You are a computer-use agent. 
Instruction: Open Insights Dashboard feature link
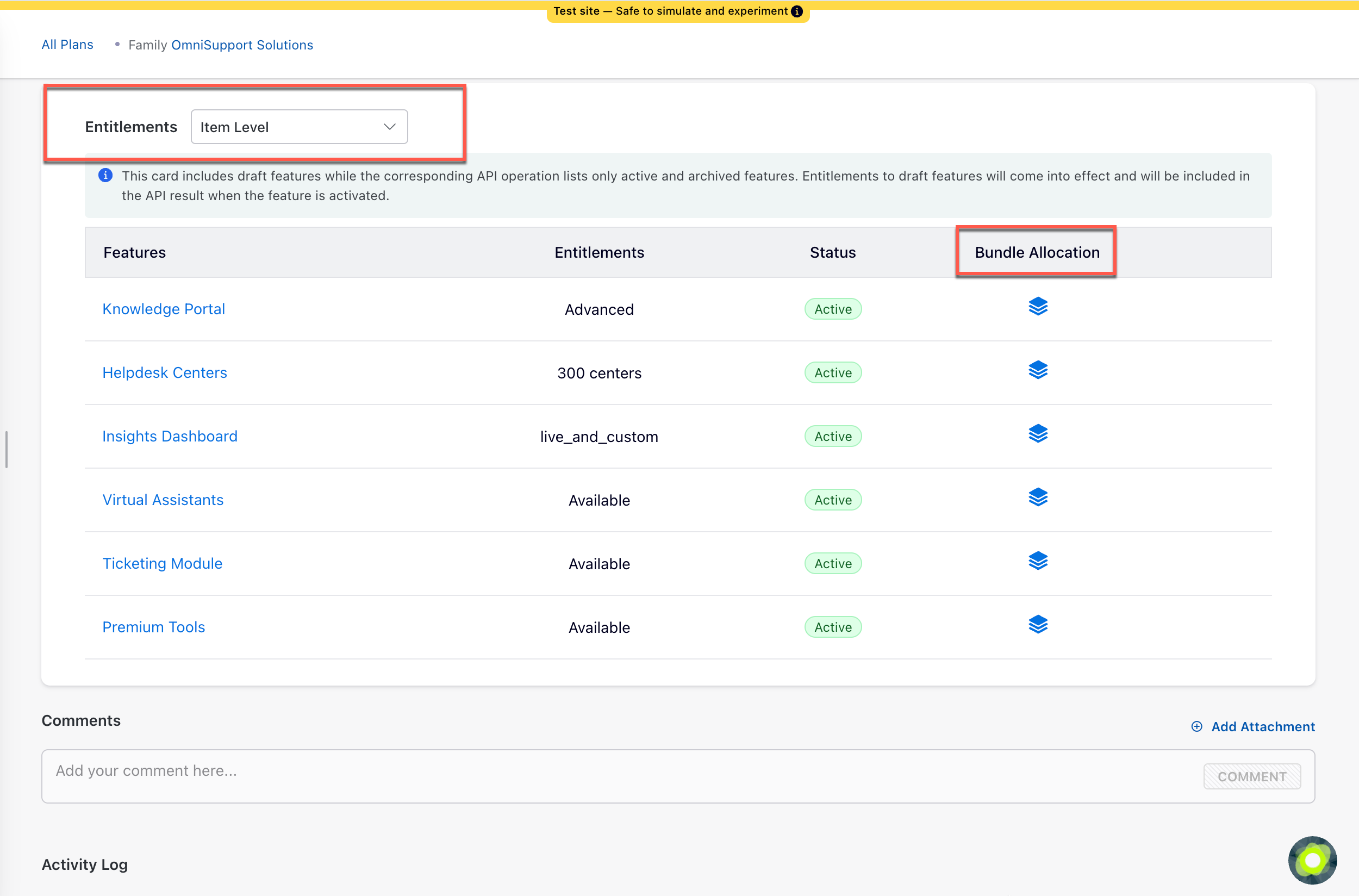[x=170, y=436]
